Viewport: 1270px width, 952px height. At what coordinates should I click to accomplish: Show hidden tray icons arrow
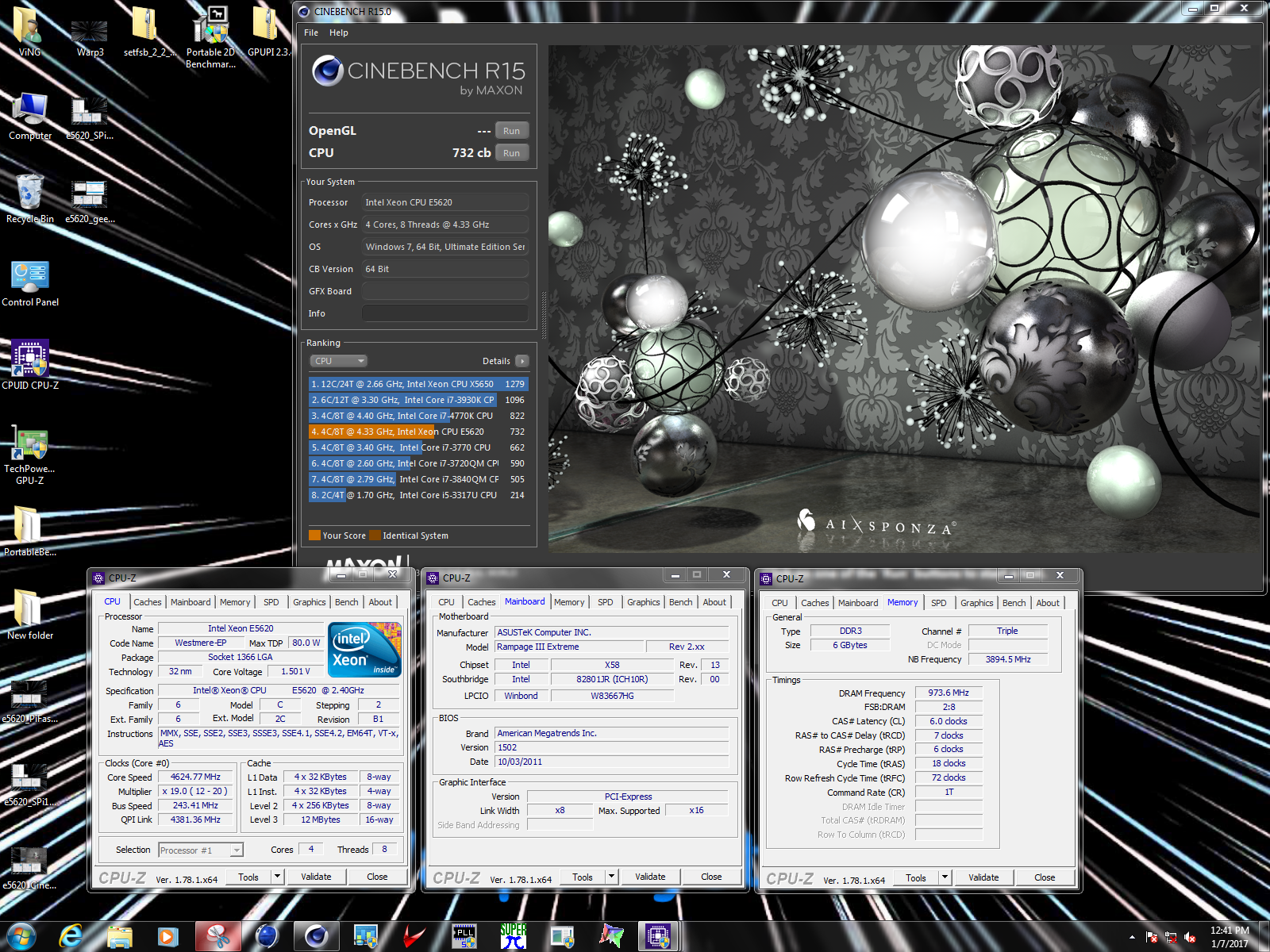coord(1132,937)
